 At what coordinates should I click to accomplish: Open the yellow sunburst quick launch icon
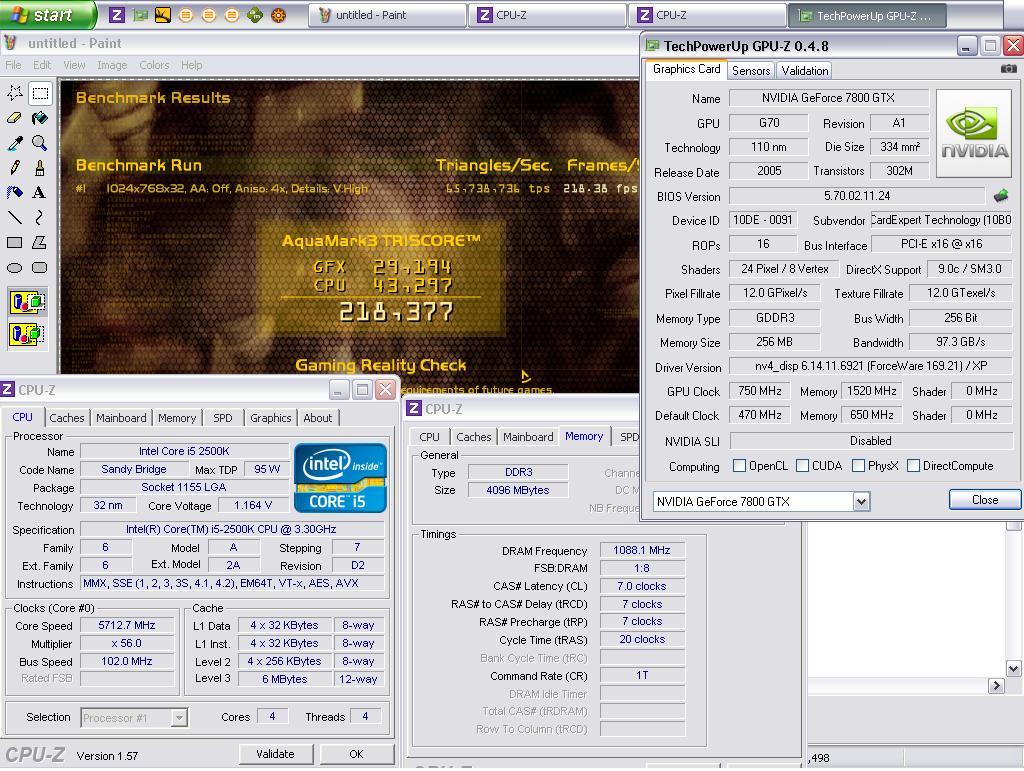point(163,14)
